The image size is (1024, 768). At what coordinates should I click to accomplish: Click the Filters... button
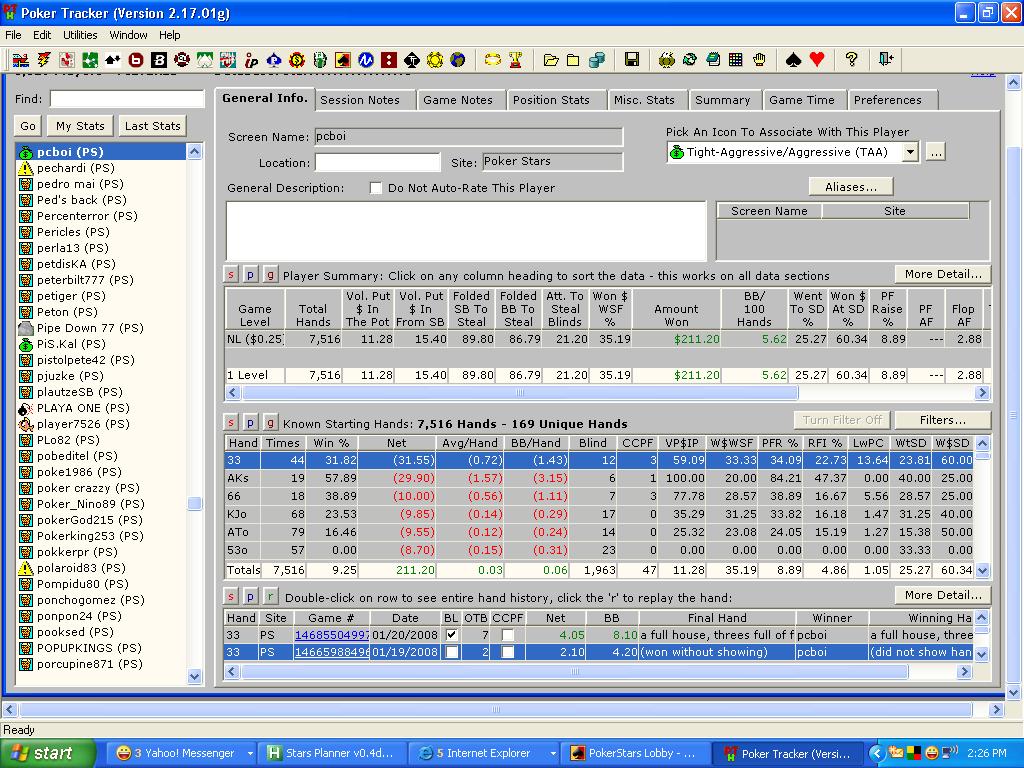(x=943, y=420)
